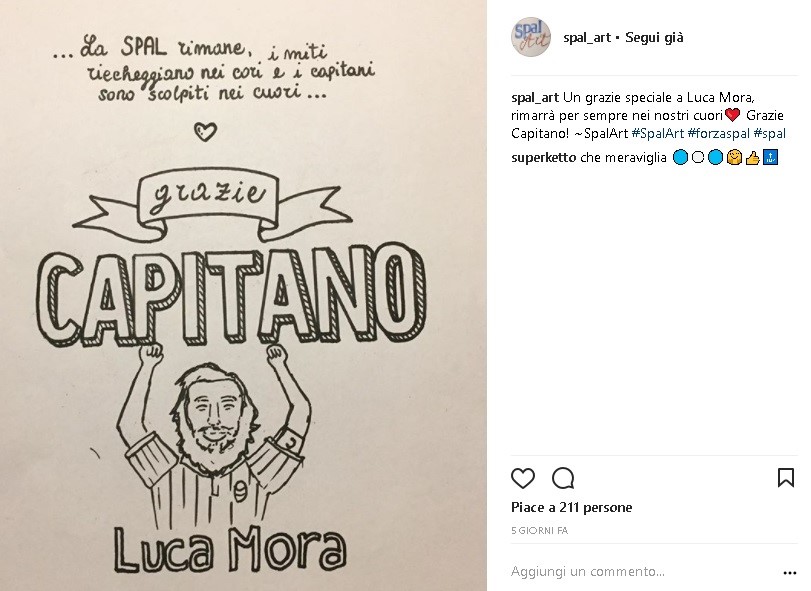Click the small heart doodle in drawing
This screenshot has height=591, width=811.
pyautogui.click(x=205, y=132)
